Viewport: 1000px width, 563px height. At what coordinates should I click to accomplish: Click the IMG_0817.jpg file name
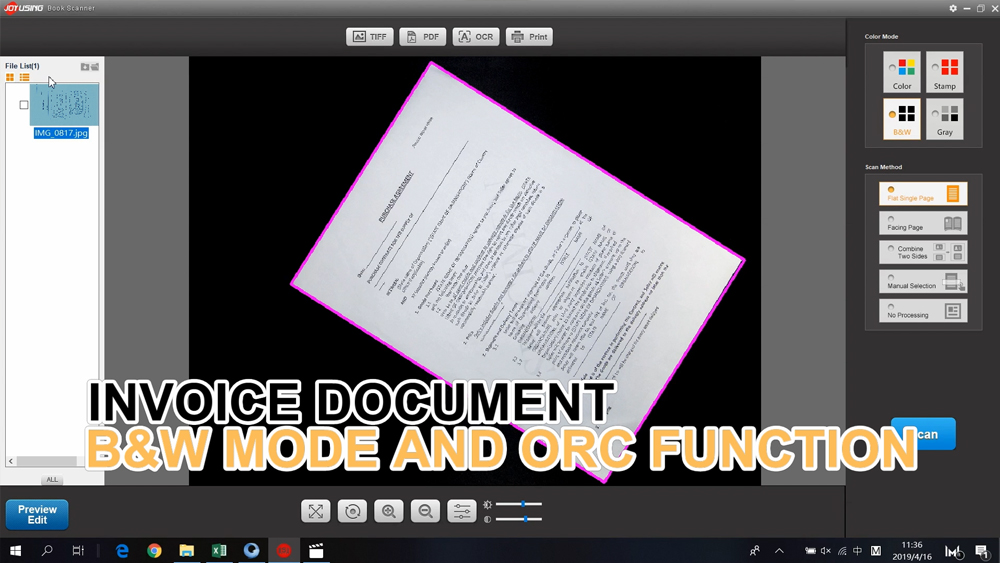[61, 133]
